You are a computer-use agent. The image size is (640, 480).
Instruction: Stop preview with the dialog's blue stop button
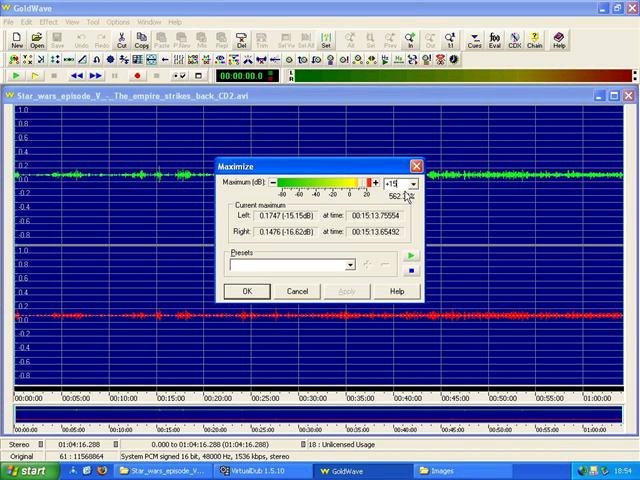click(411, 271)
